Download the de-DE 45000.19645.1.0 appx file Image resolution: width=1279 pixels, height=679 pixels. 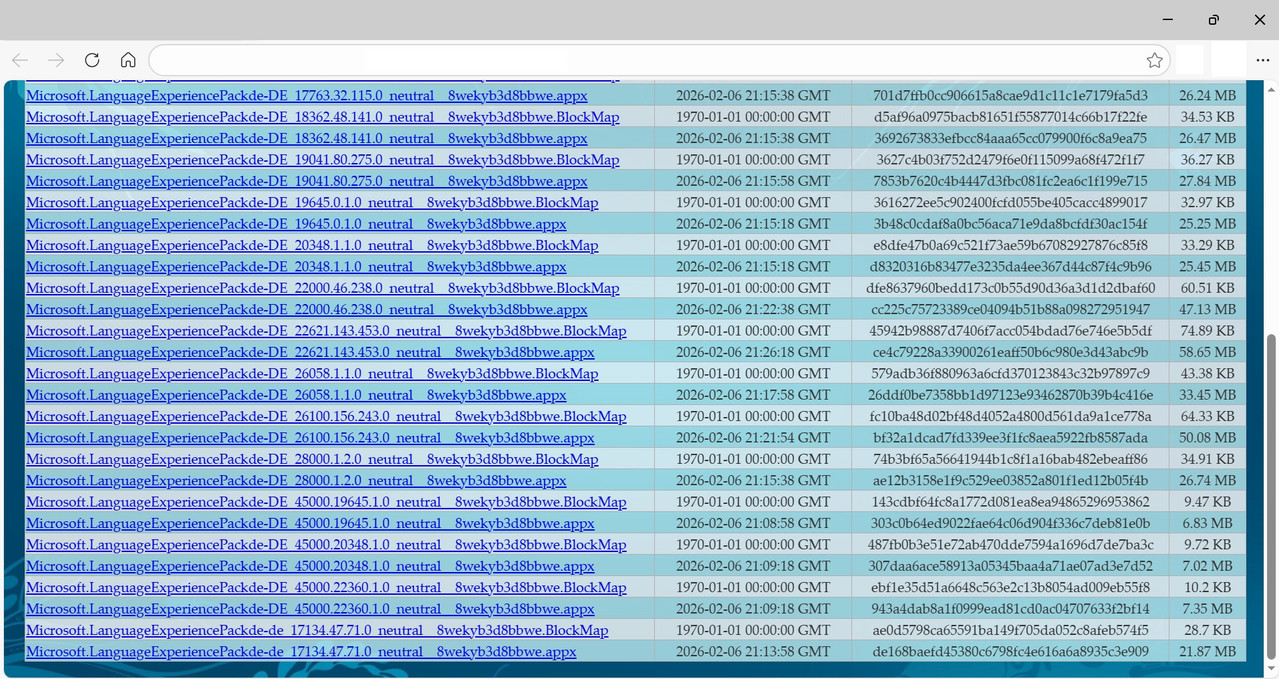[310, 524]
